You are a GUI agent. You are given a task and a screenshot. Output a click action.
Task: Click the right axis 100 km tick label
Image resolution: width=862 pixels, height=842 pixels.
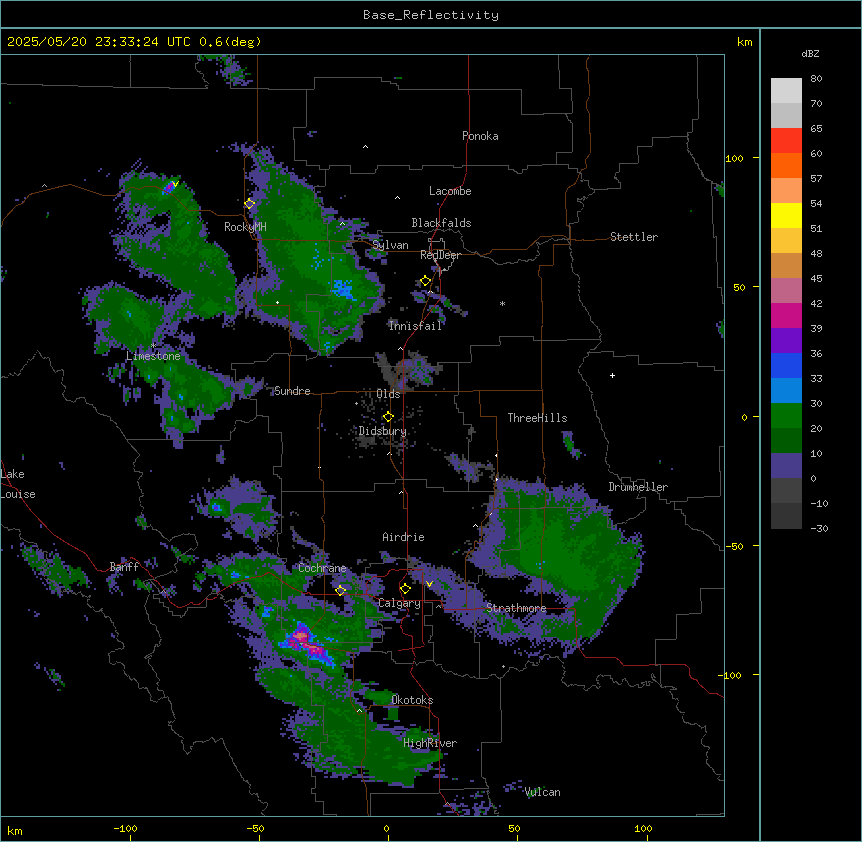tap(734, 158)
